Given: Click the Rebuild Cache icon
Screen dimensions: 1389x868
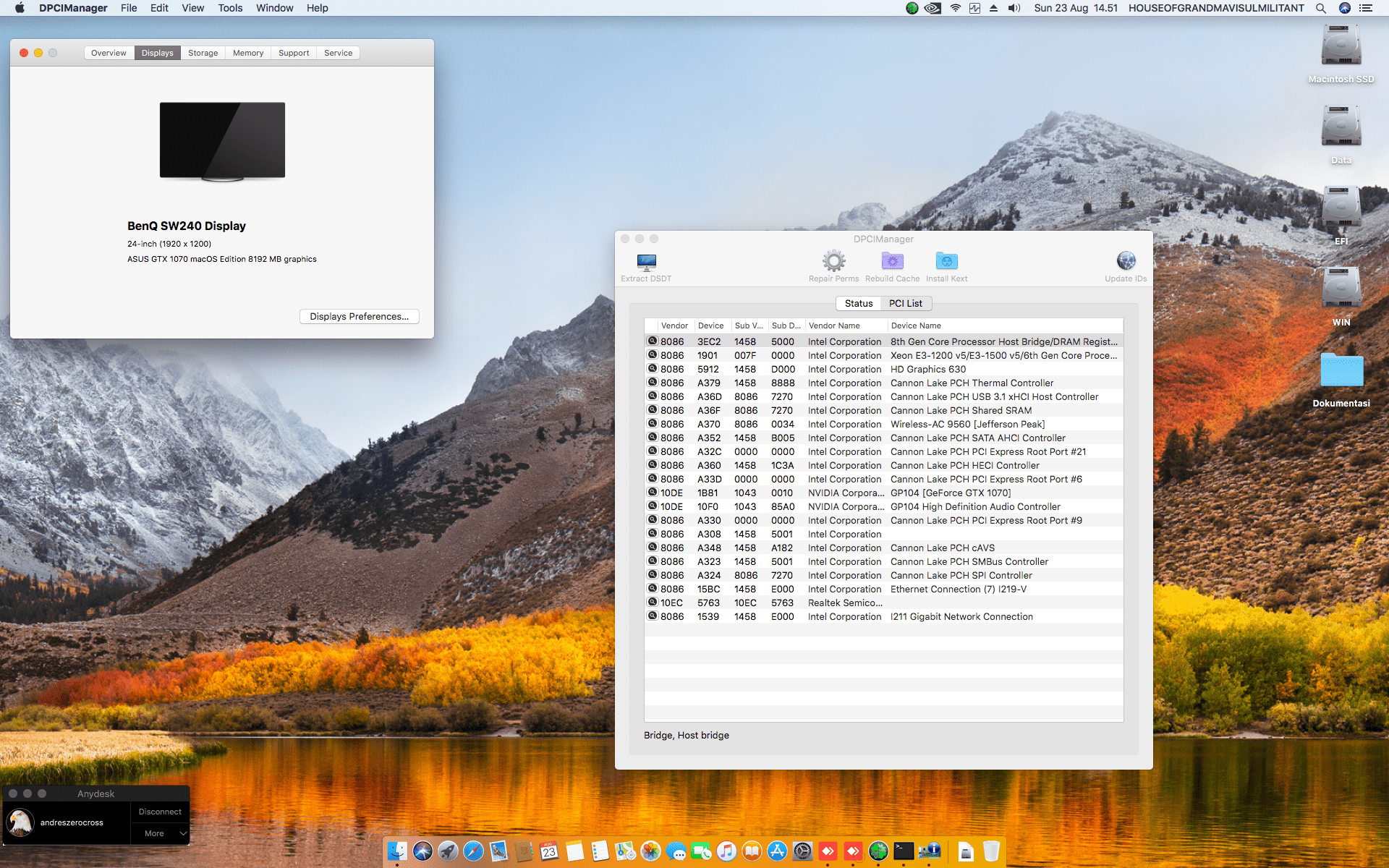Looking at the screenshot, I should point(892,261).
